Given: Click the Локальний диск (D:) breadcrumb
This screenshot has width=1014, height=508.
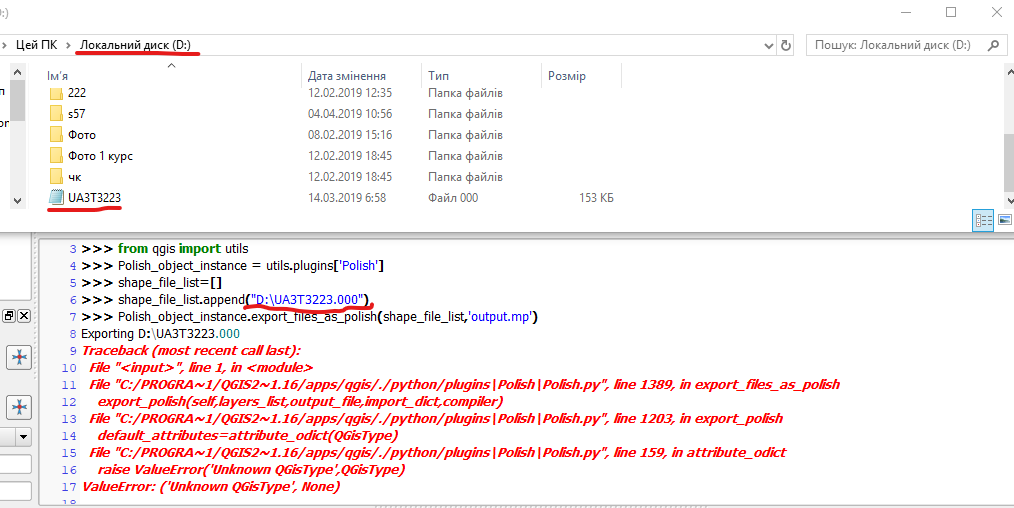Looking at the screenshot, I should pyautogui.click(x=135, y=45).
